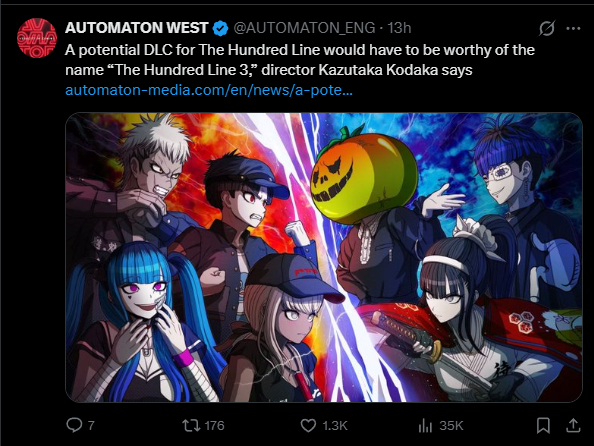This screenshot has height=446, width=594.
Task: Click the repost arrows icon
Action: tap(191, 426)
